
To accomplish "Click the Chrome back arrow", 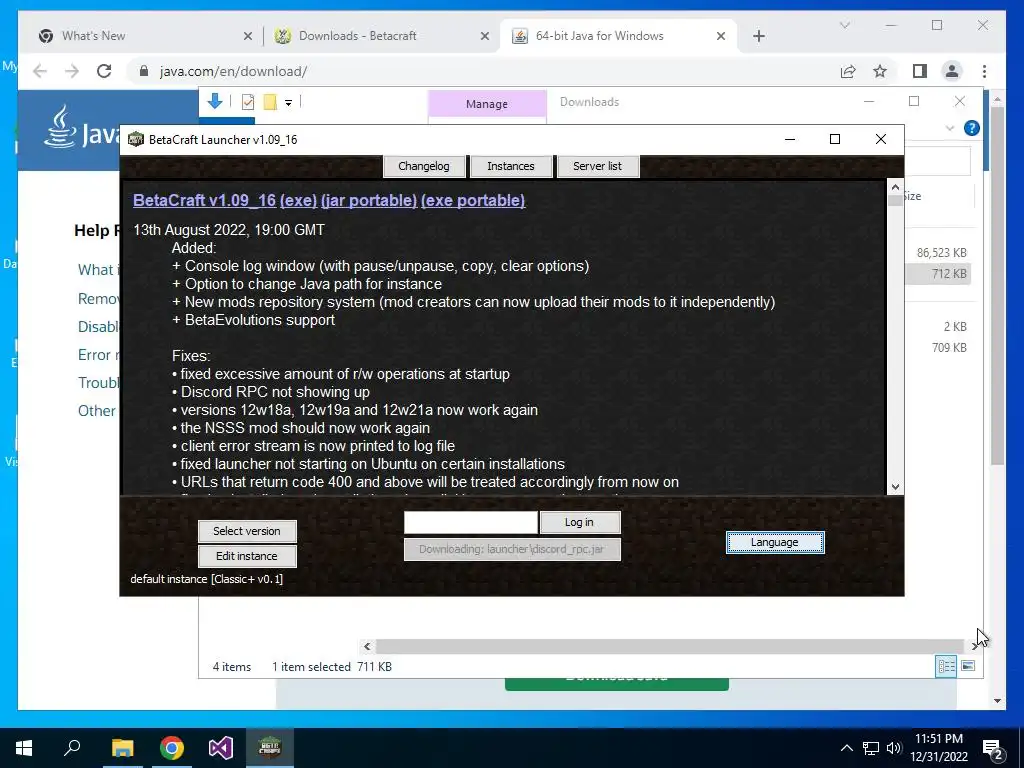I will coord(40,71).
